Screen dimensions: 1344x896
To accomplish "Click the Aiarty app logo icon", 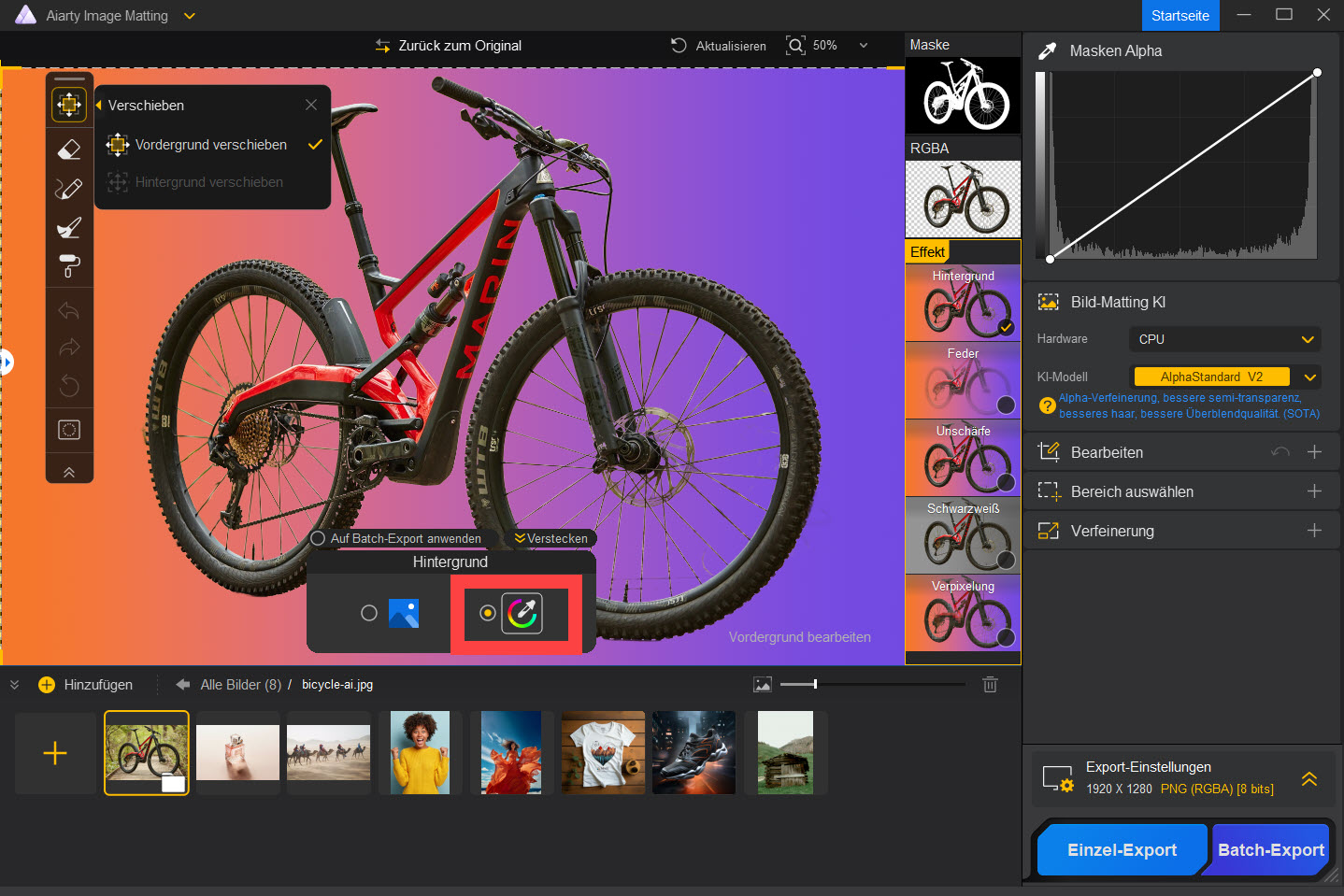I will coord(25,15).
